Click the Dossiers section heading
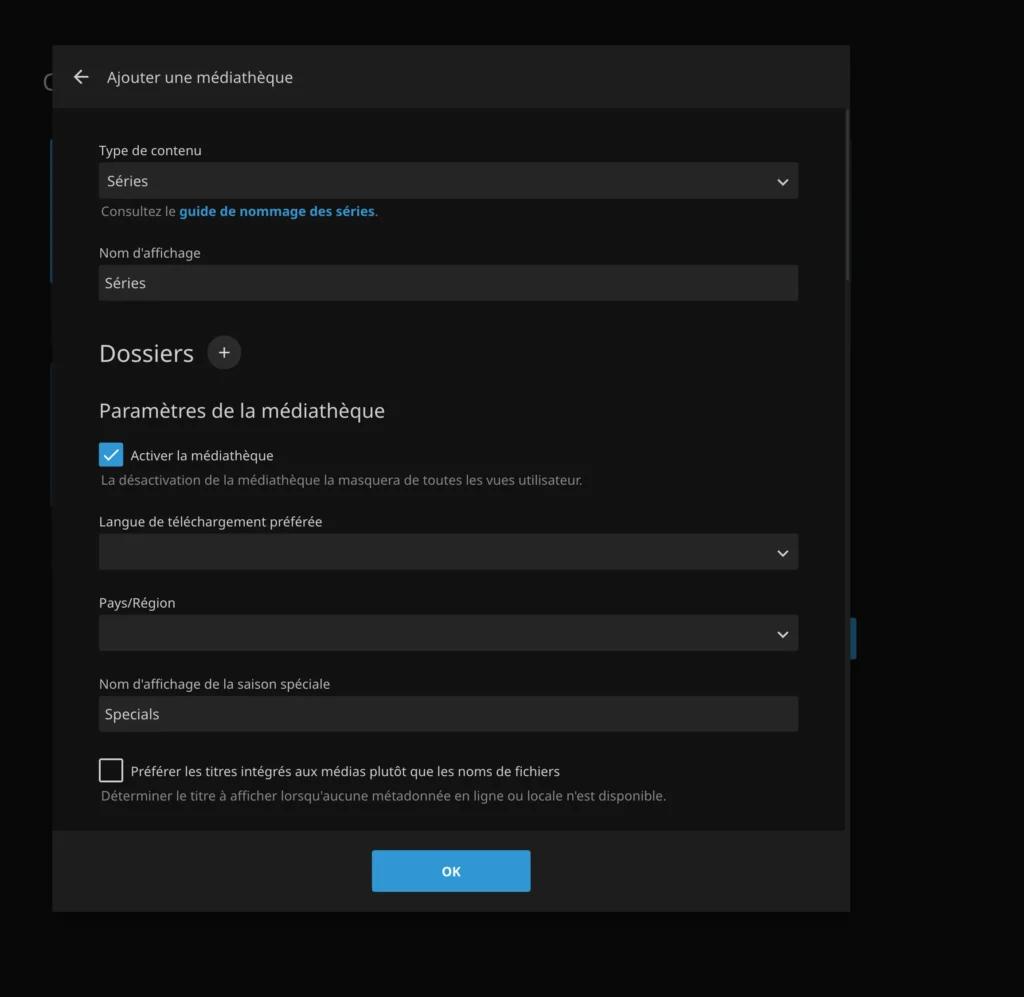Screen dimensions: 1024x997 pyautogui.click(x=146, y=354)
